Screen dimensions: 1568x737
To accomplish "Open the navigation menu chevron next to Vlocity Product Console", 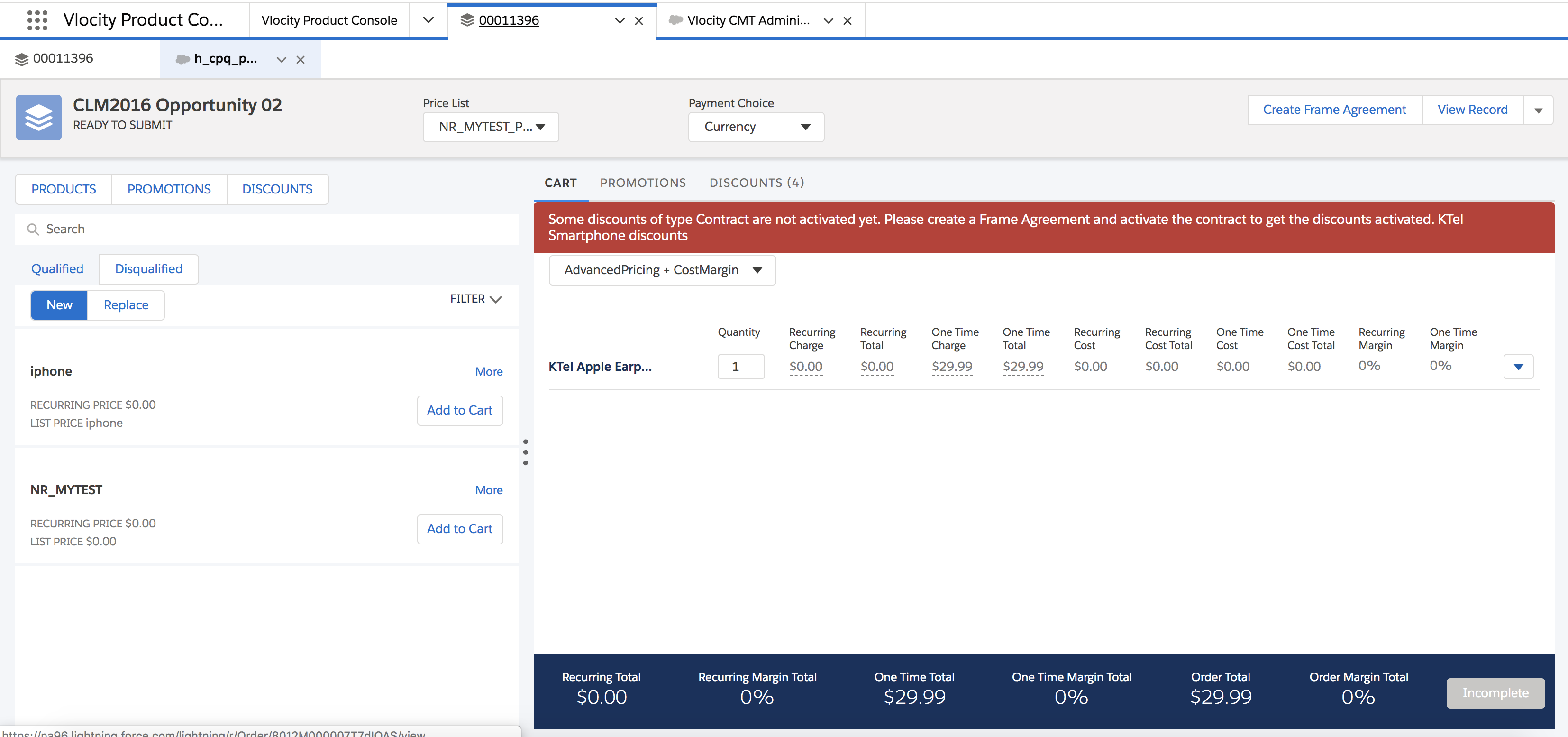I will pos(428,20).
